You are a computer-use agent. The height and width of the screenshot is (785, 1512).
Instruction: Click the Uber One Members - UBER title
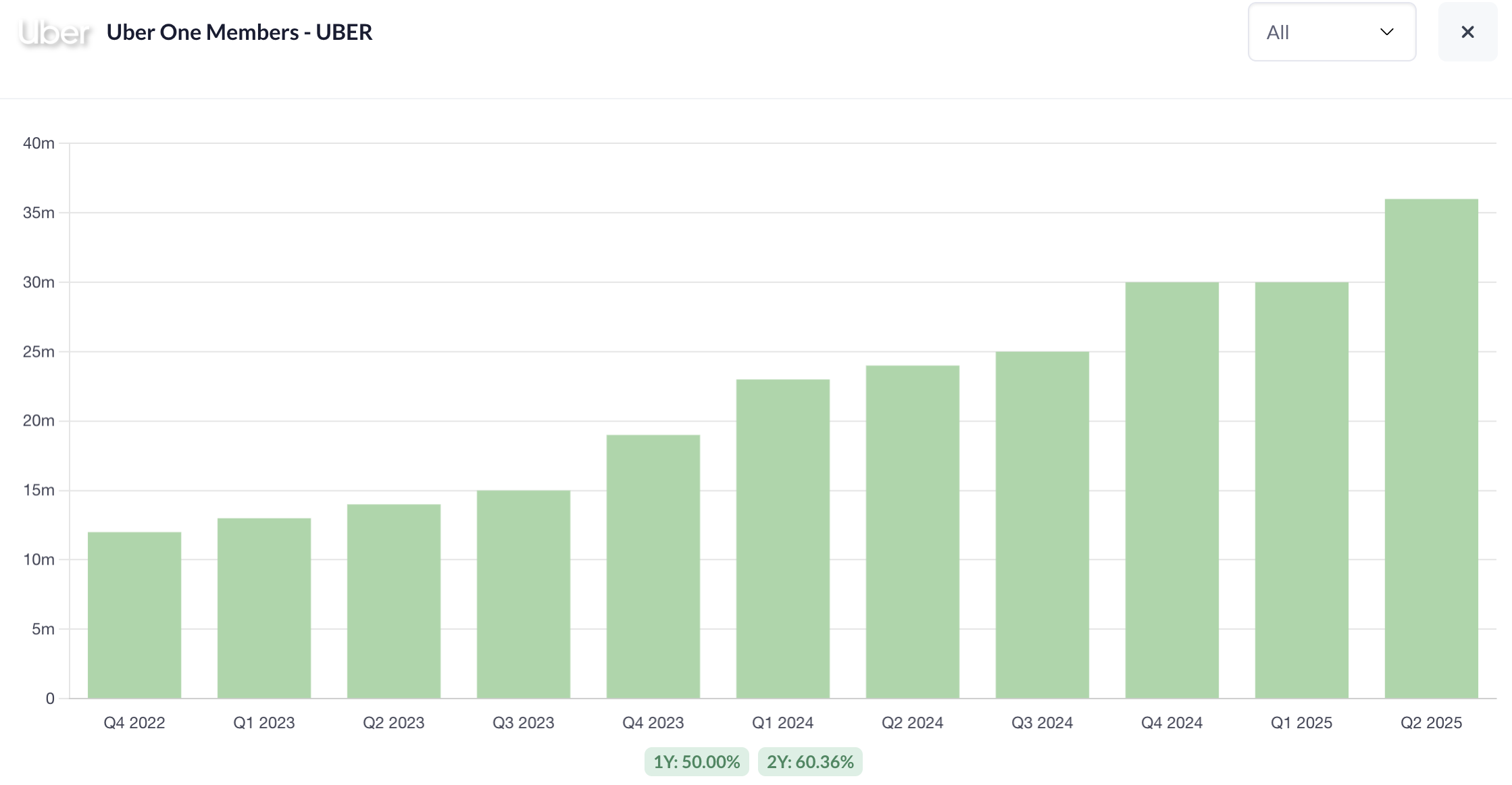(x=239, y=32)
